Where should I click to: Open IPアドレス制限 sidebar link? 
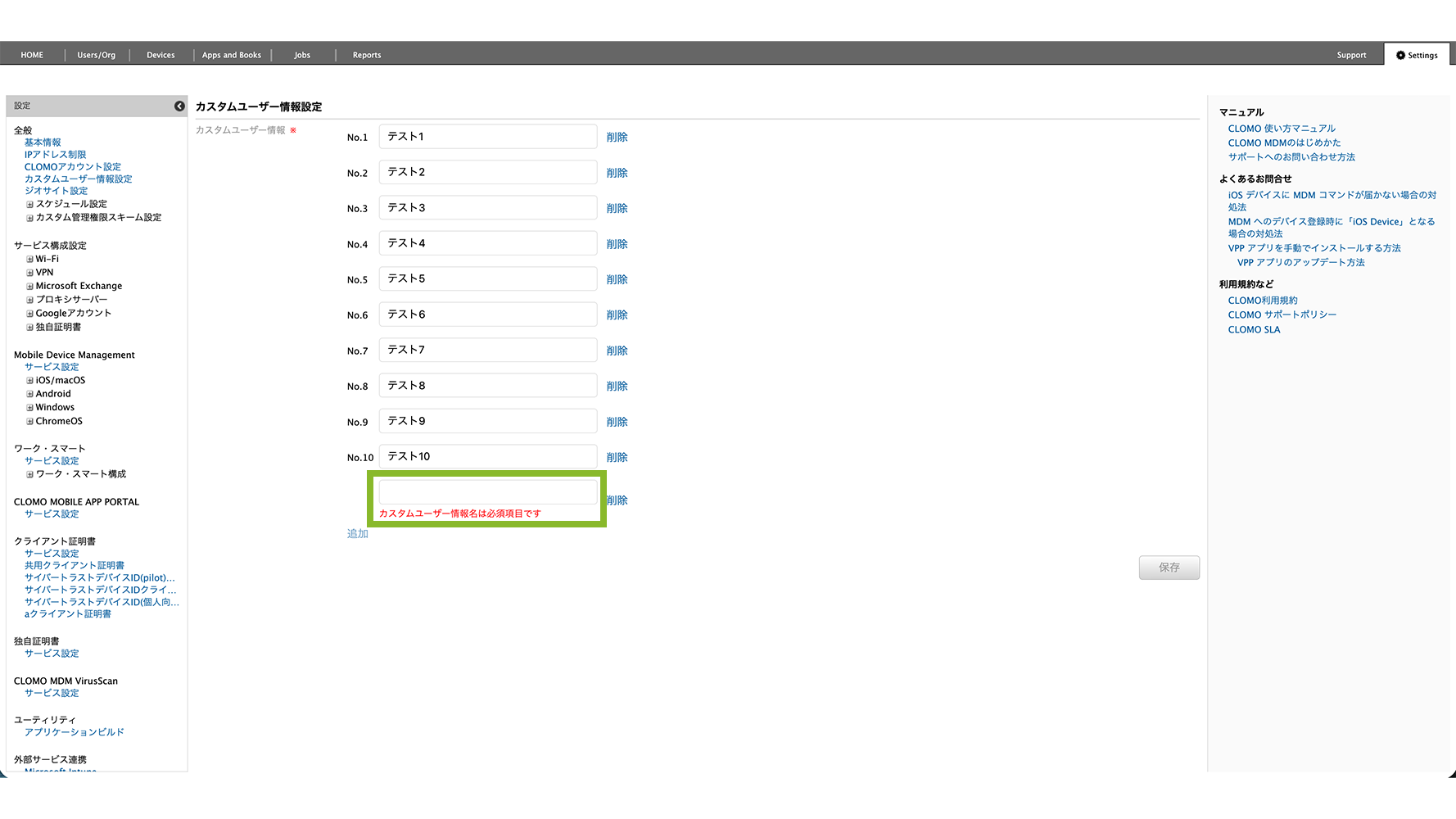coord(55,155)
